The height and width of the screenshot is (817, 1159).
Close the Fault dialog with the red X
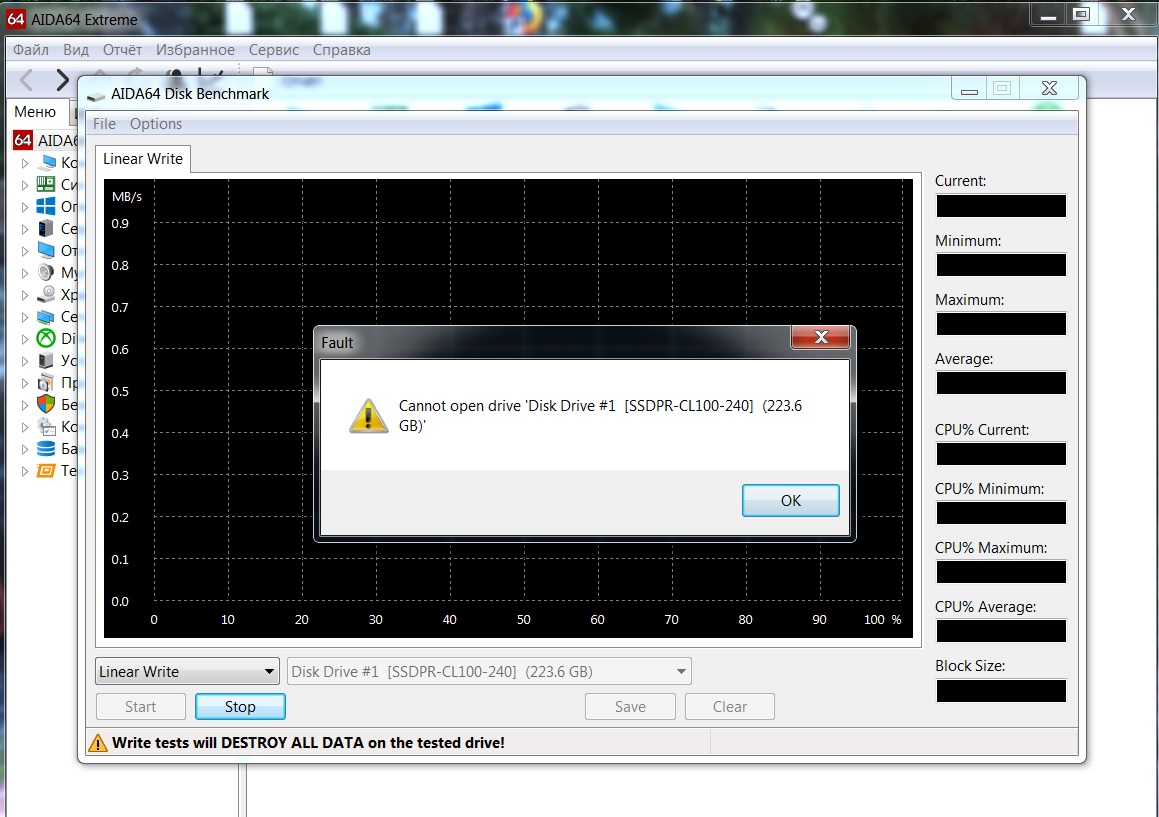click(820, 337)
